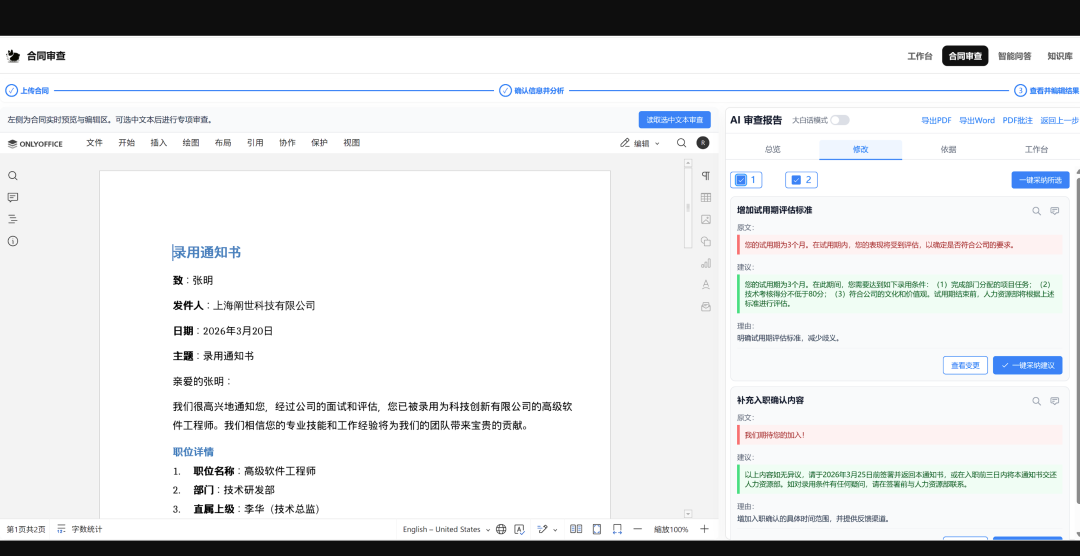1080x556 pixels.
Task: Click the 一键采纳所选 button
Action: [1040, 180]
